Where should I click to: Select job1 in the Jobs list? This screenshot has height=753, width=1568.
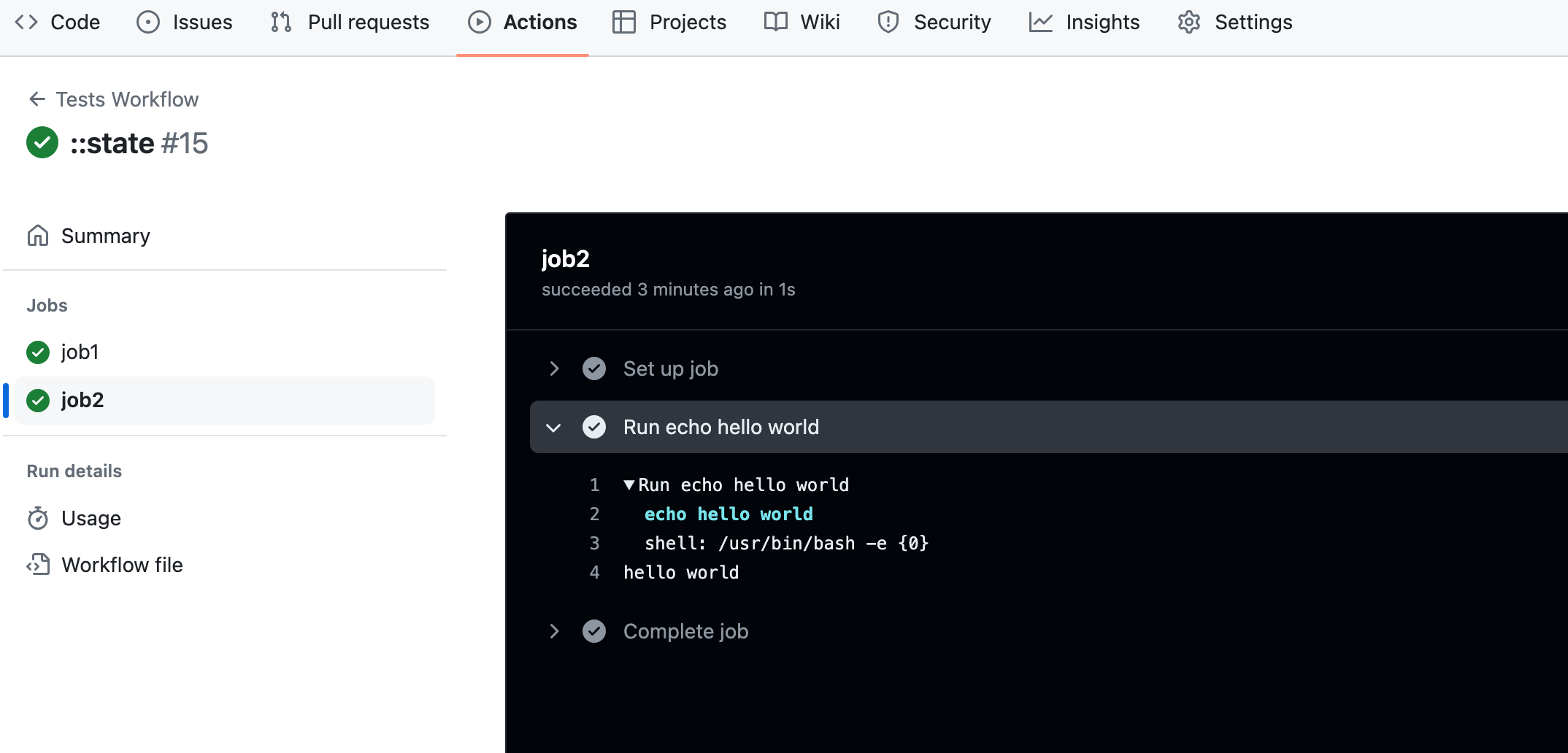coord(80,351)
